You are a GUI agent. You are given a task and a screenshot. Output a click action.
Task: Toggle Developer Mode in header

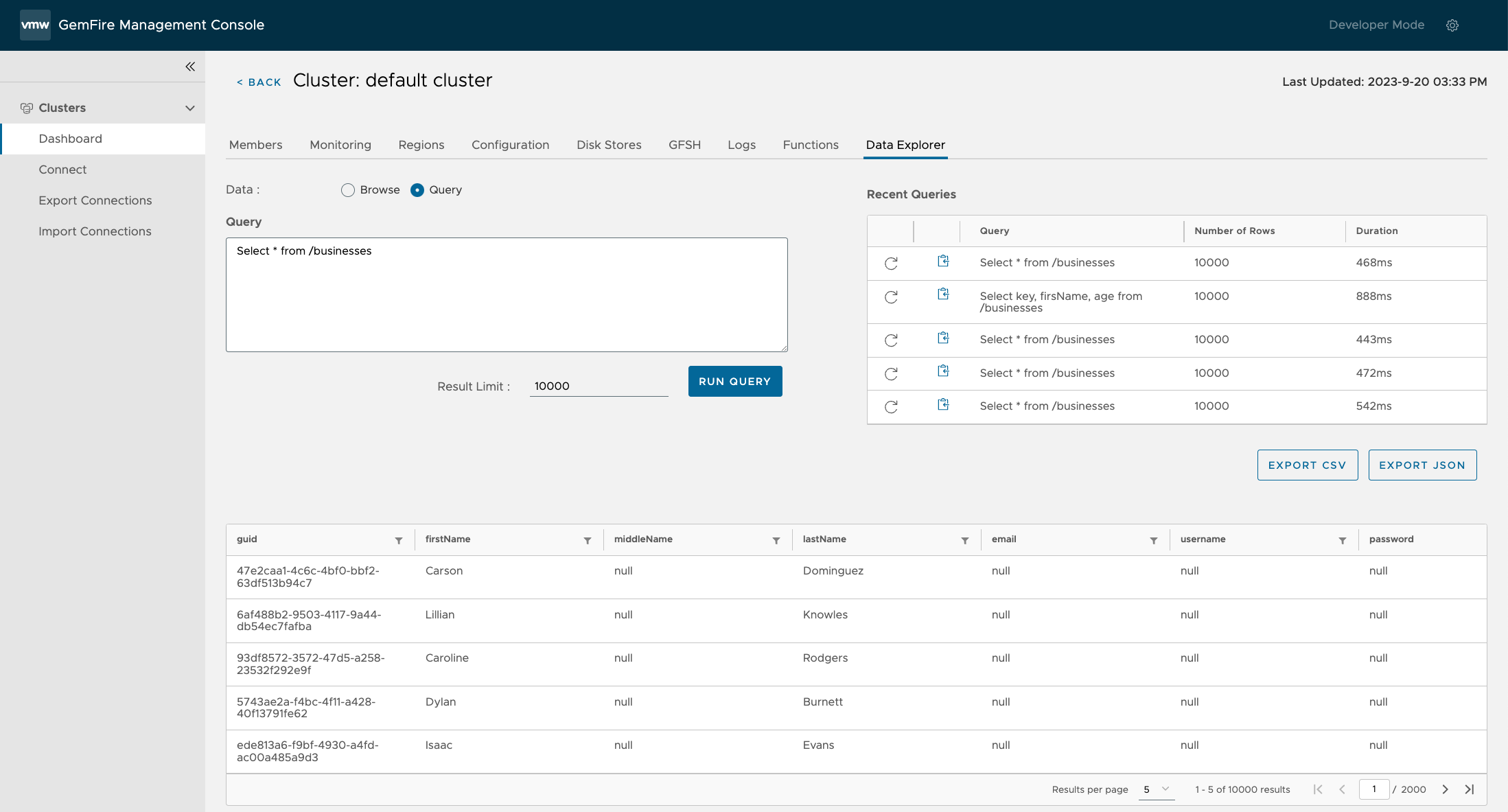click(x=1376, y=25)
